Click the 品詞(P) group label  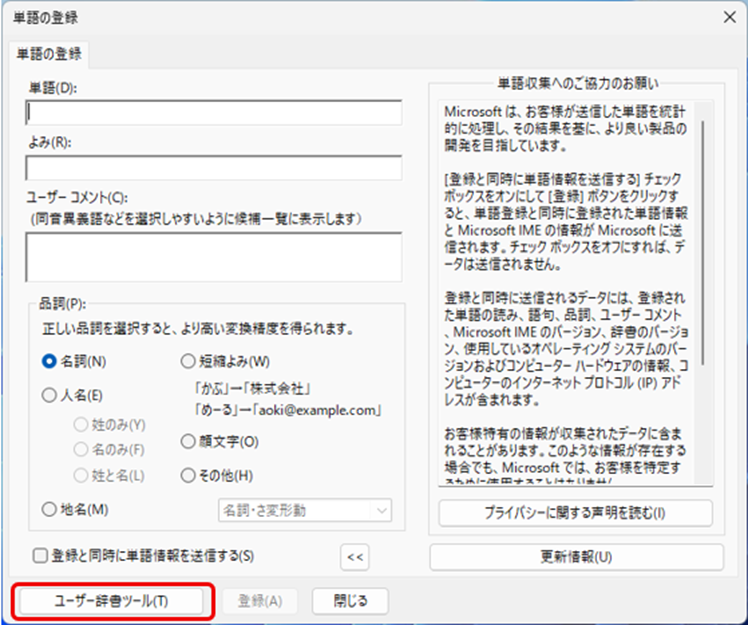click(62, 303)
